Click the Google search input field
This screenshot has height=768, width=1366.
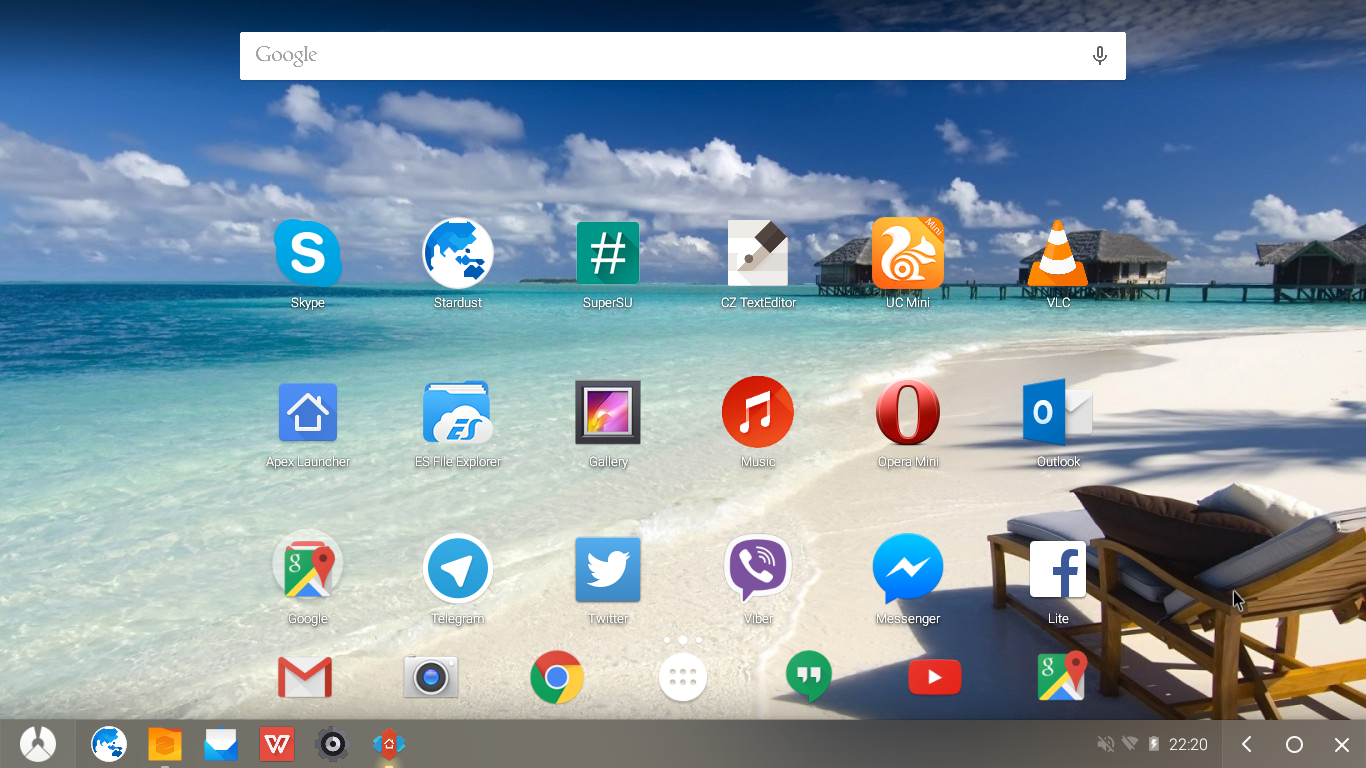(x=683, y=56)
